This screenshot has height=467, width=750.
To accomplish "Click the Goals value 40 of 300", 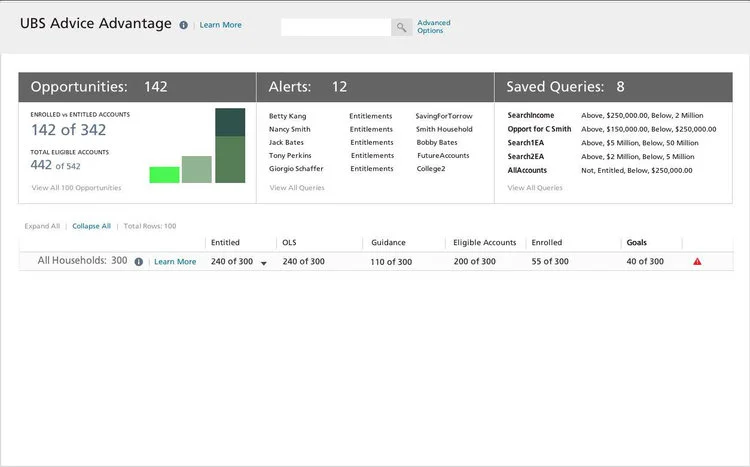I will (645, 261).
